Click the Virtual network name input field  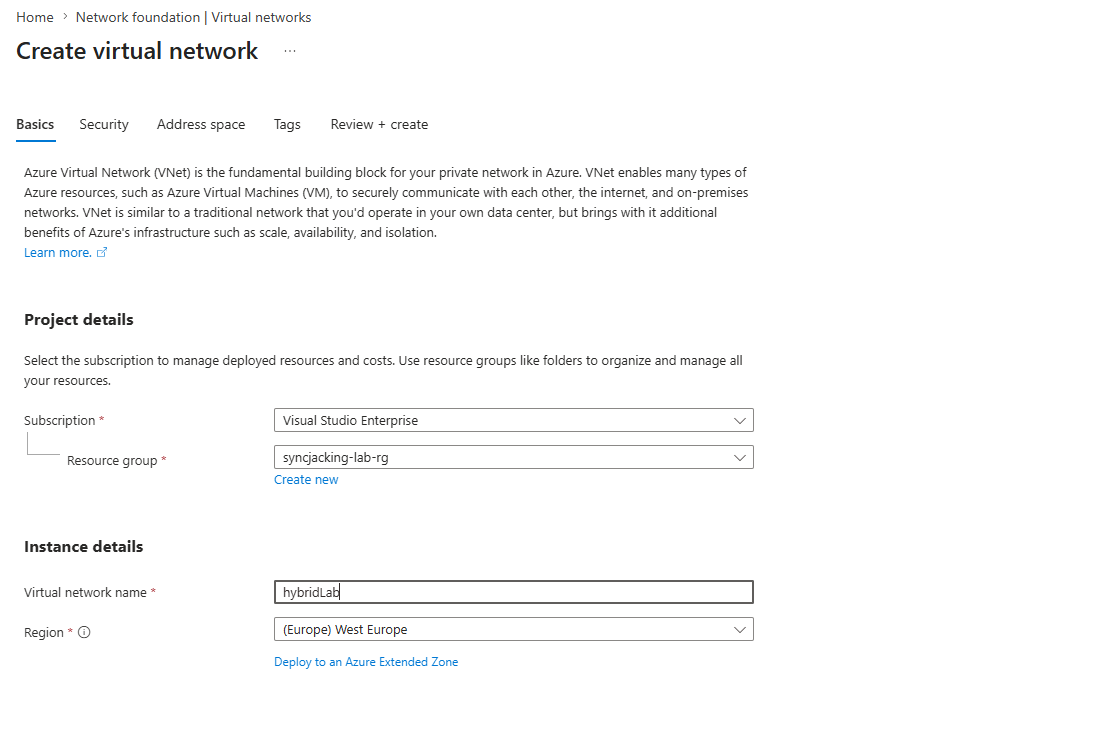tap(514, 592)
